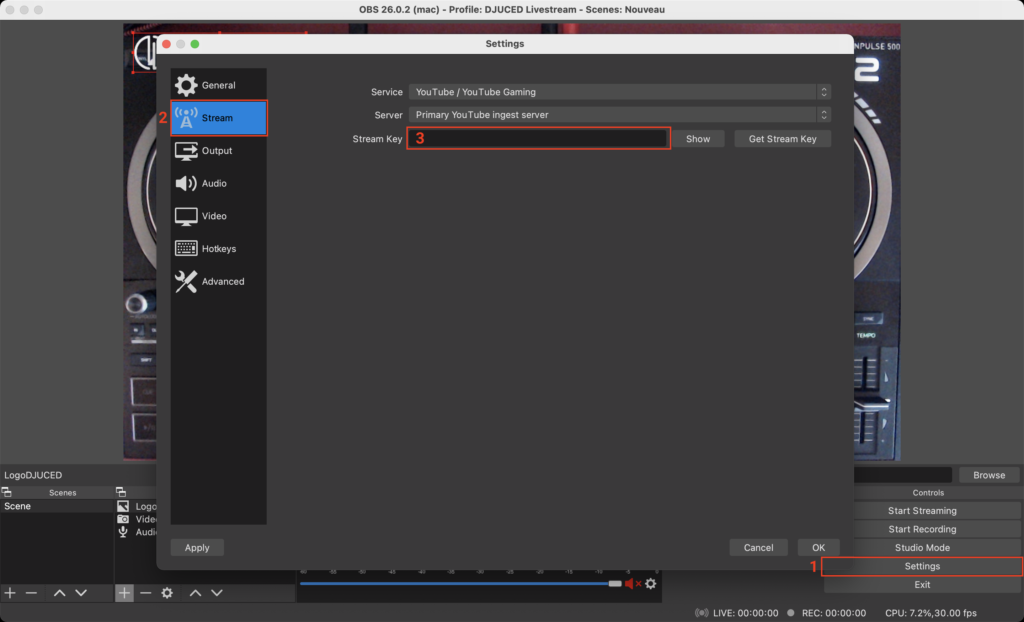This screenshot has height=622, width=1024.
Task: Show the hidden stream key
Action: tap(698, 139)
